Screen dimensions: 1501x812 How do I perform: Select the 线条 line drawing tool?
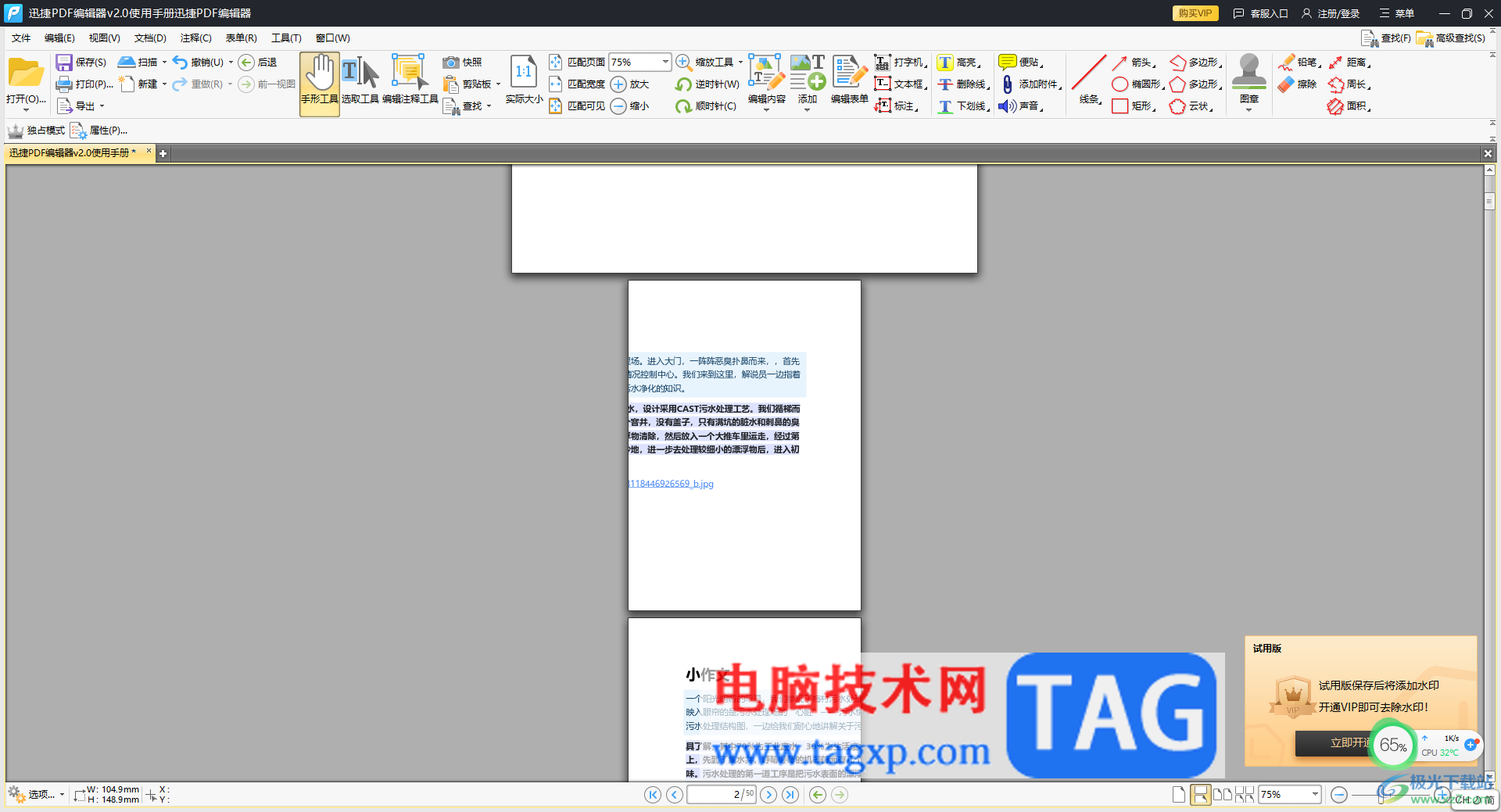click(1089, 80)
